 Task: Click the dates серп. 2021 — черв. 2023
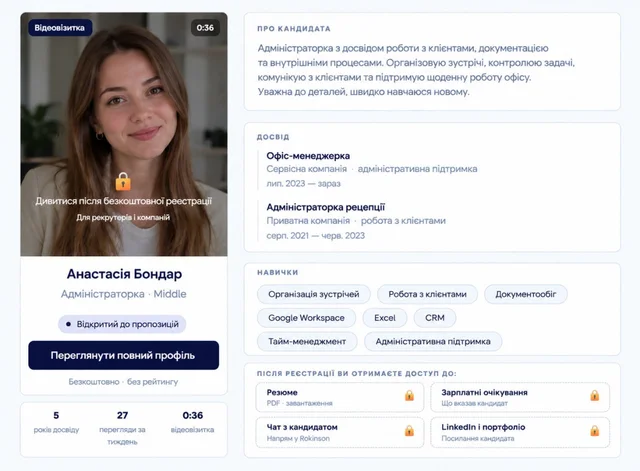click(x=316, y=236)
